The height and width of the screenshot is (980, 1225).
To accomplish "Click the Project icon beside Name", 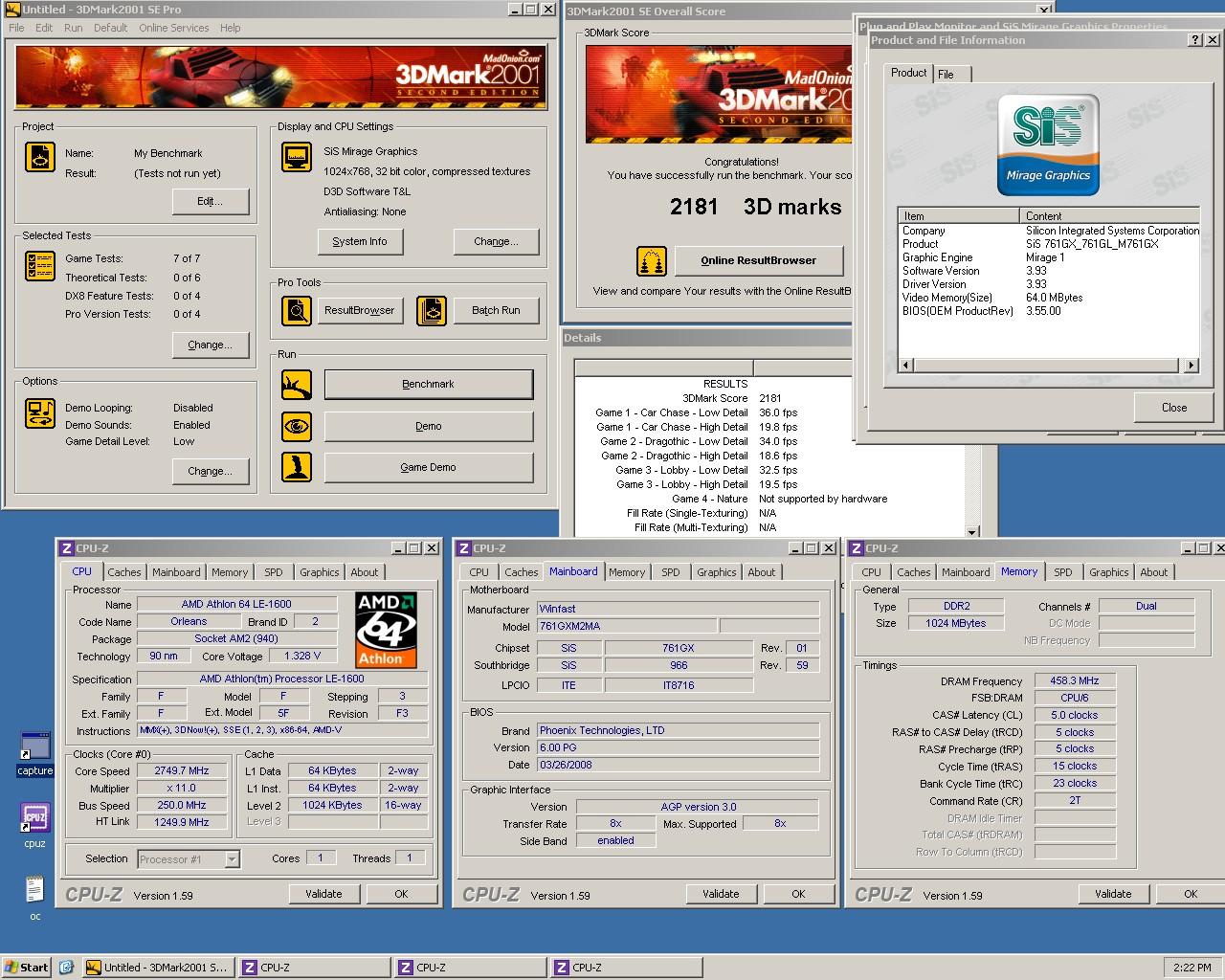I will [x=39, y=158].
